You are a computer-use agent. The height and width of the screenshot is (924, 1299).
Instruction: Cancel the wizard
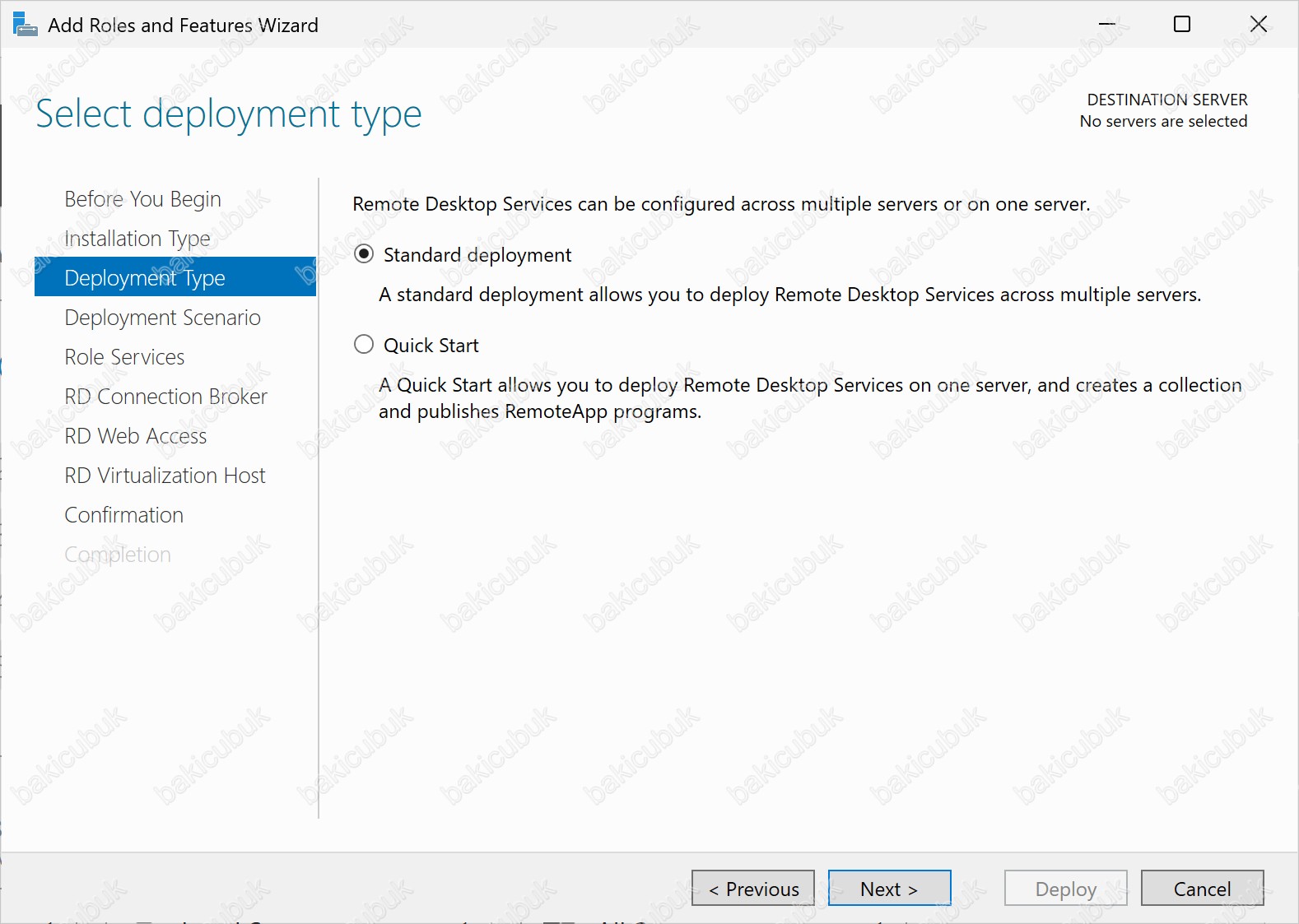[1202, 889]
